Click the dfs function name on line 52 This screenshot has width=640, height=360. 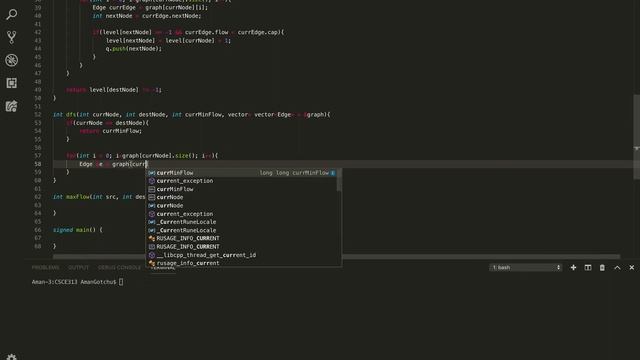tap(71, 115)
